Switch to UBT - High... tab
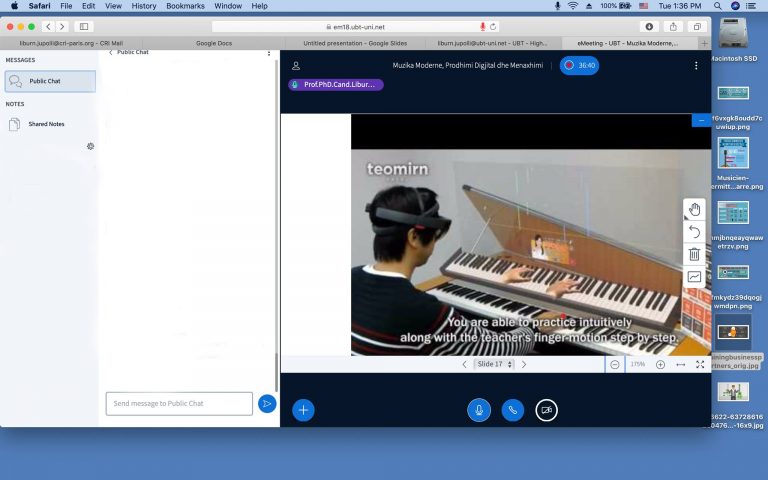 (x=493, y=43)
